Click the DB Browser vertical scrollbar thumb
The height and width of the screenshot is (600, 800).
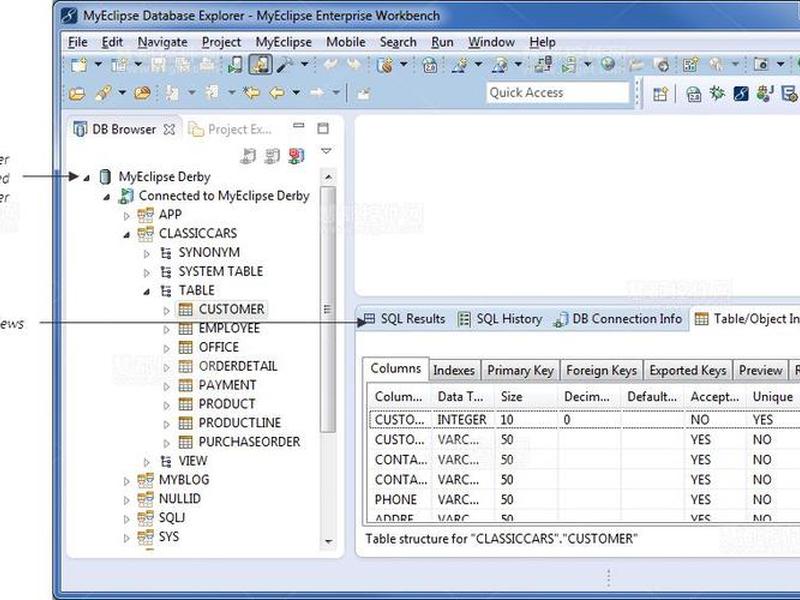(x=328, y=309)
